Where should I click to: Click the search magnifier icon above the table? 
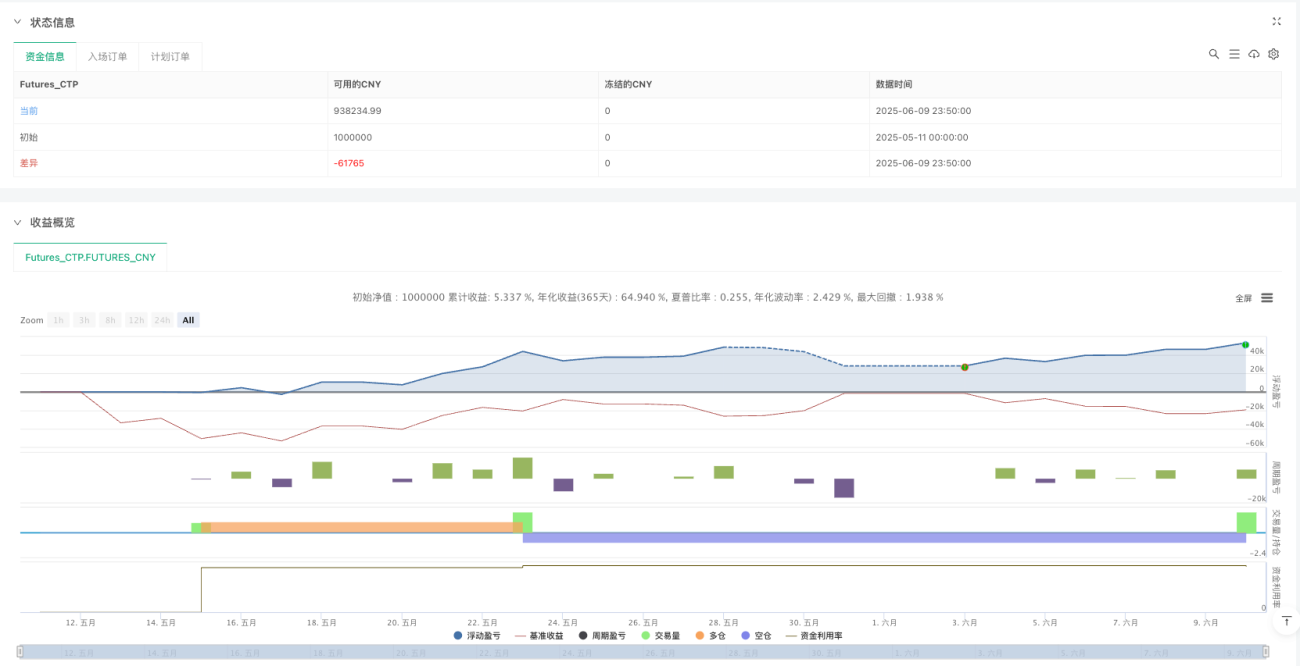1214,54
